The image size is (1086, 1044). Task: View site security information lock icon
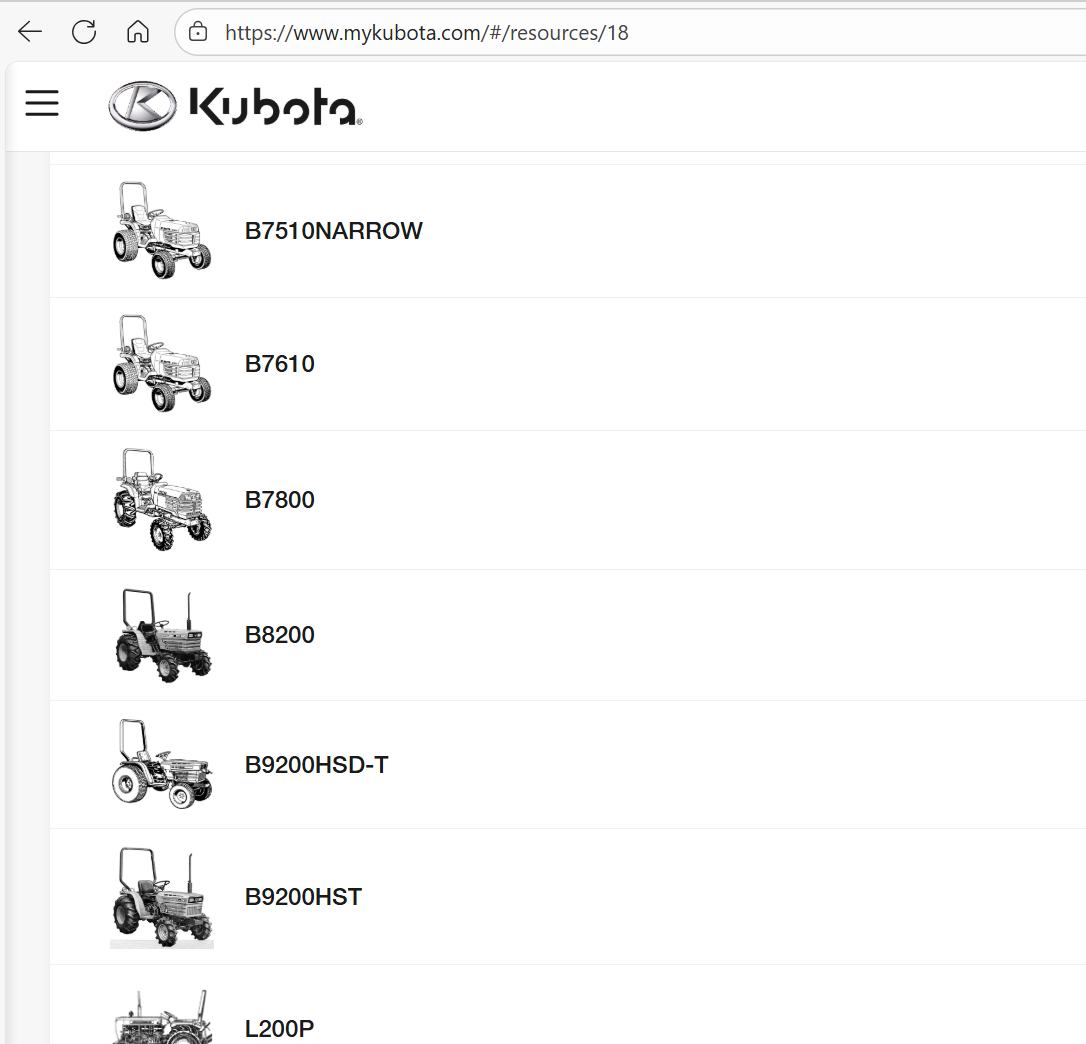tap(198, 32)
